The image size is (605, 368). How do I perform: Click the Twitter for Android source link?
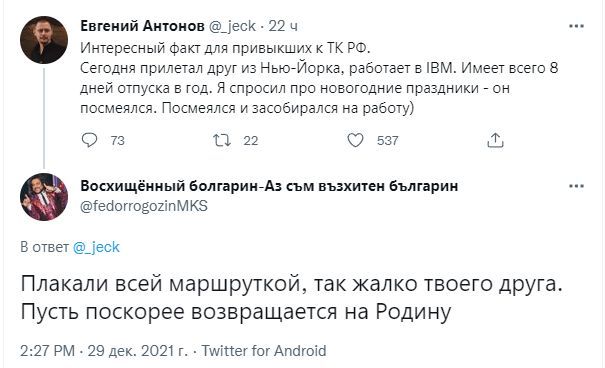point(264,351)
